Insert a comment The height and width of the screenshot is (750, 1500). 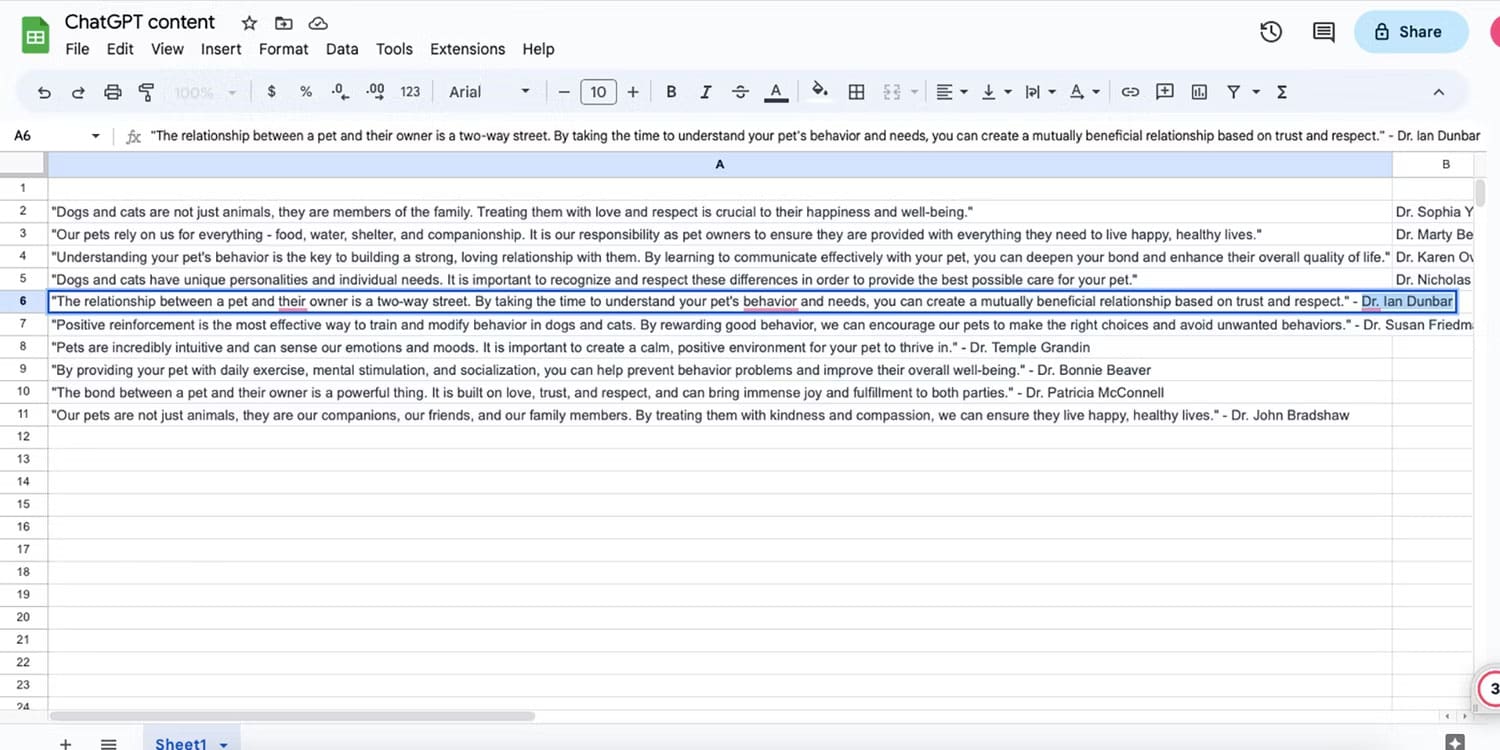pos(1163,91)
